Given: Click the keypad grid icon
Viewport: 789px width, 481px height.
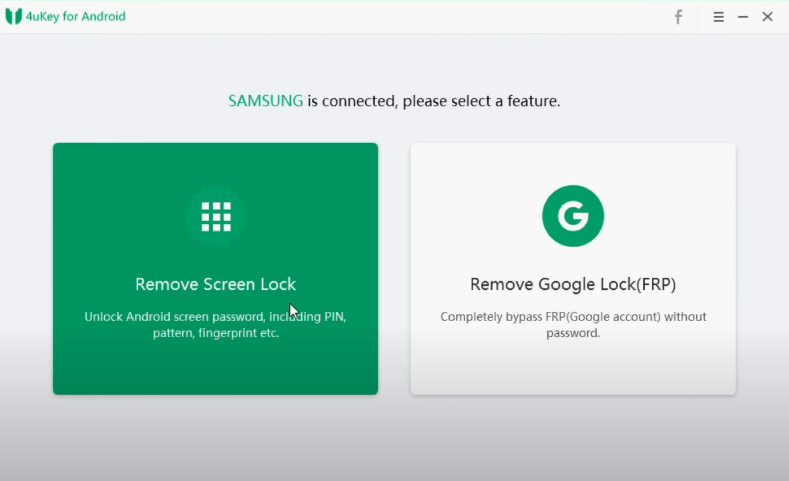Looking at the screenshot, I should point(216,216).
